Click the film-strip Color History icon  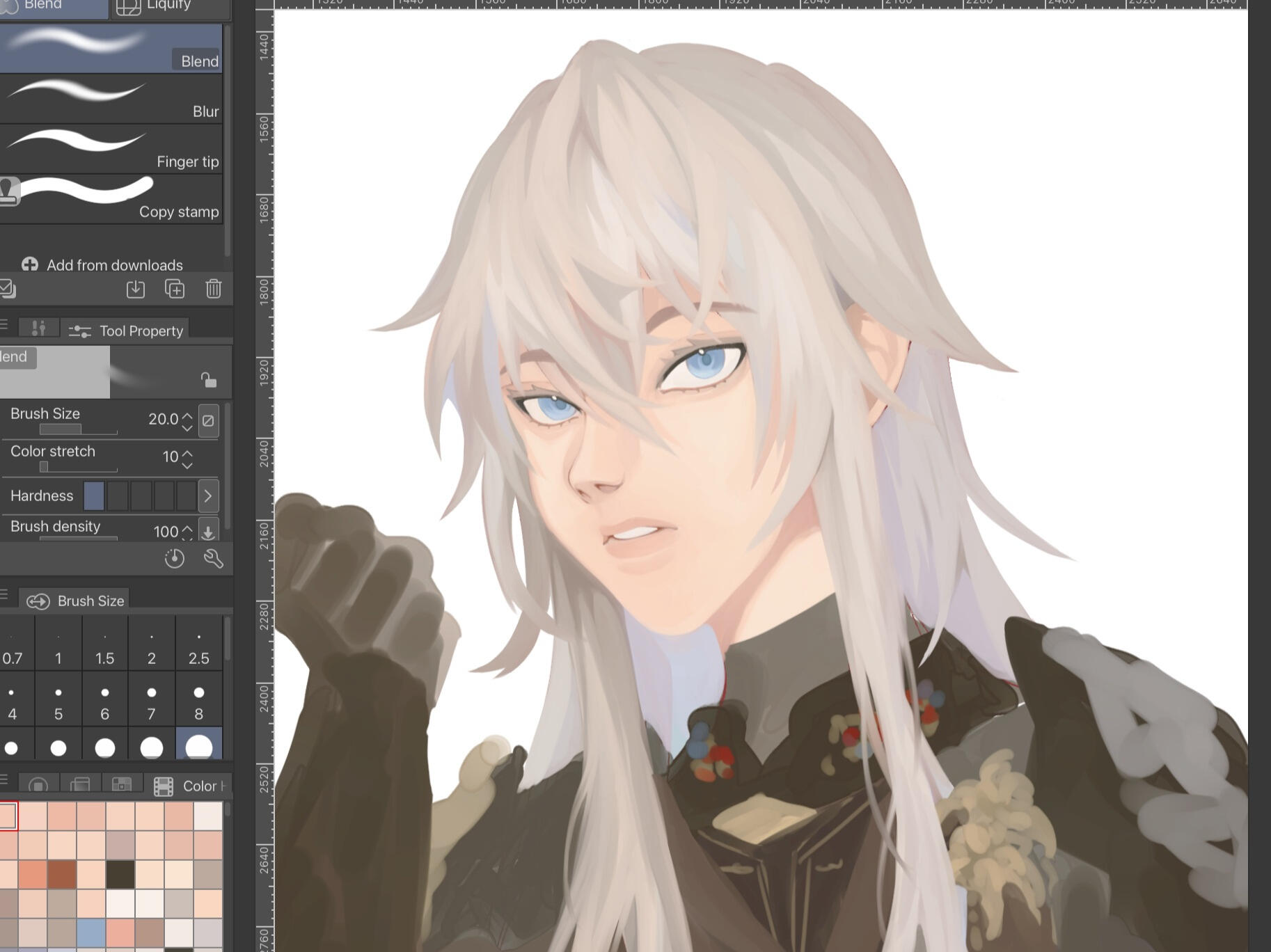[x=164, y=786]
